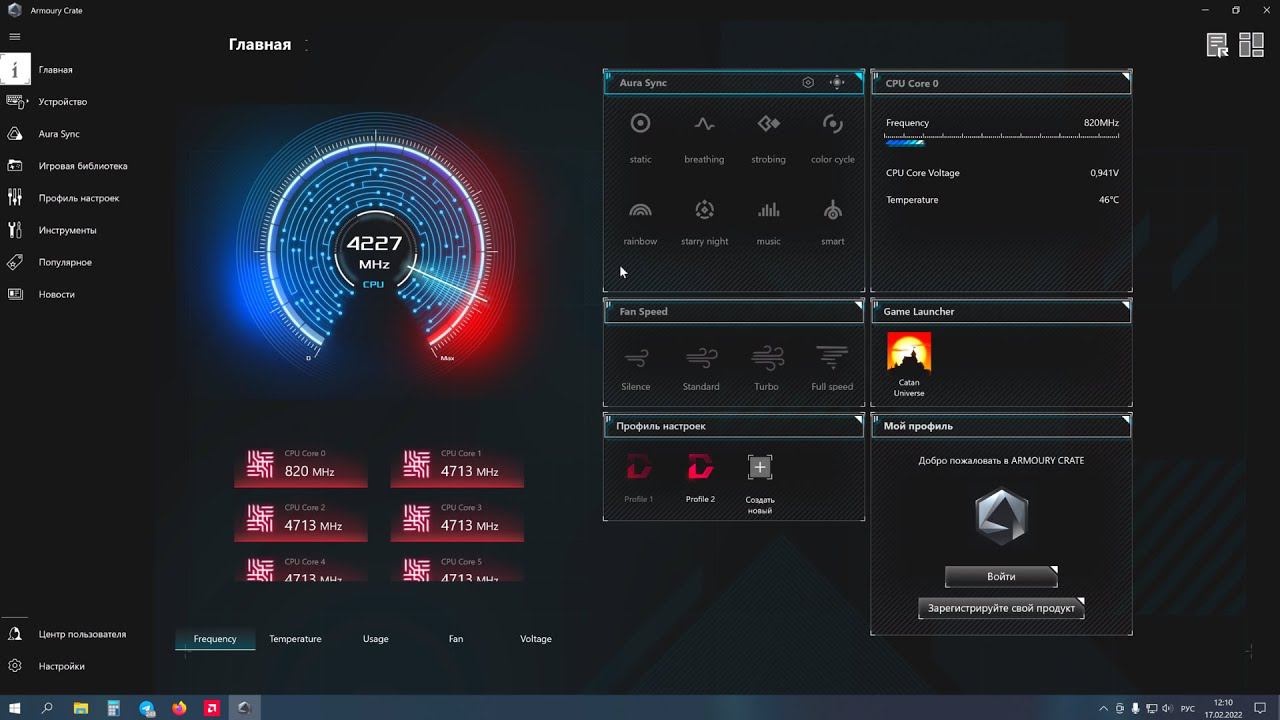Viewport: 1280px width, 720px height.
Task: Open Игровая библиотека in sidebar
Action: click(83, 166)
